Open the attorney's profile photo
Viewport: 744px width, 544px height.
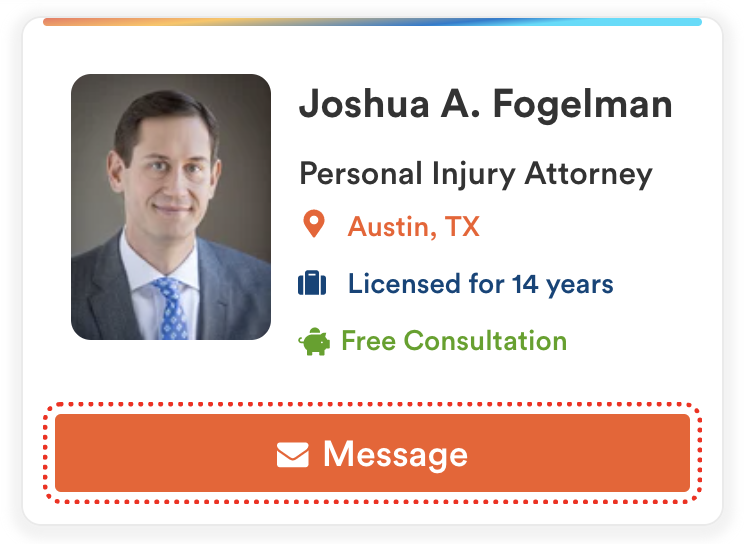click(x=171, y=207)
